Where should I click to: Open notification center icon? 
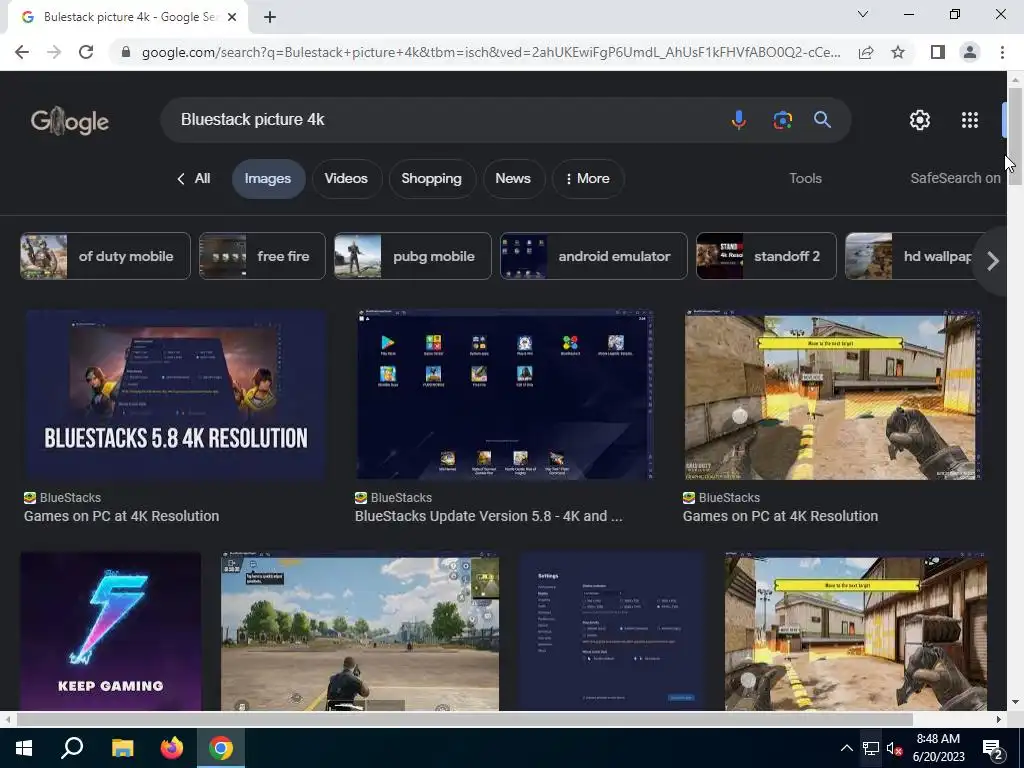pos(993,749)
